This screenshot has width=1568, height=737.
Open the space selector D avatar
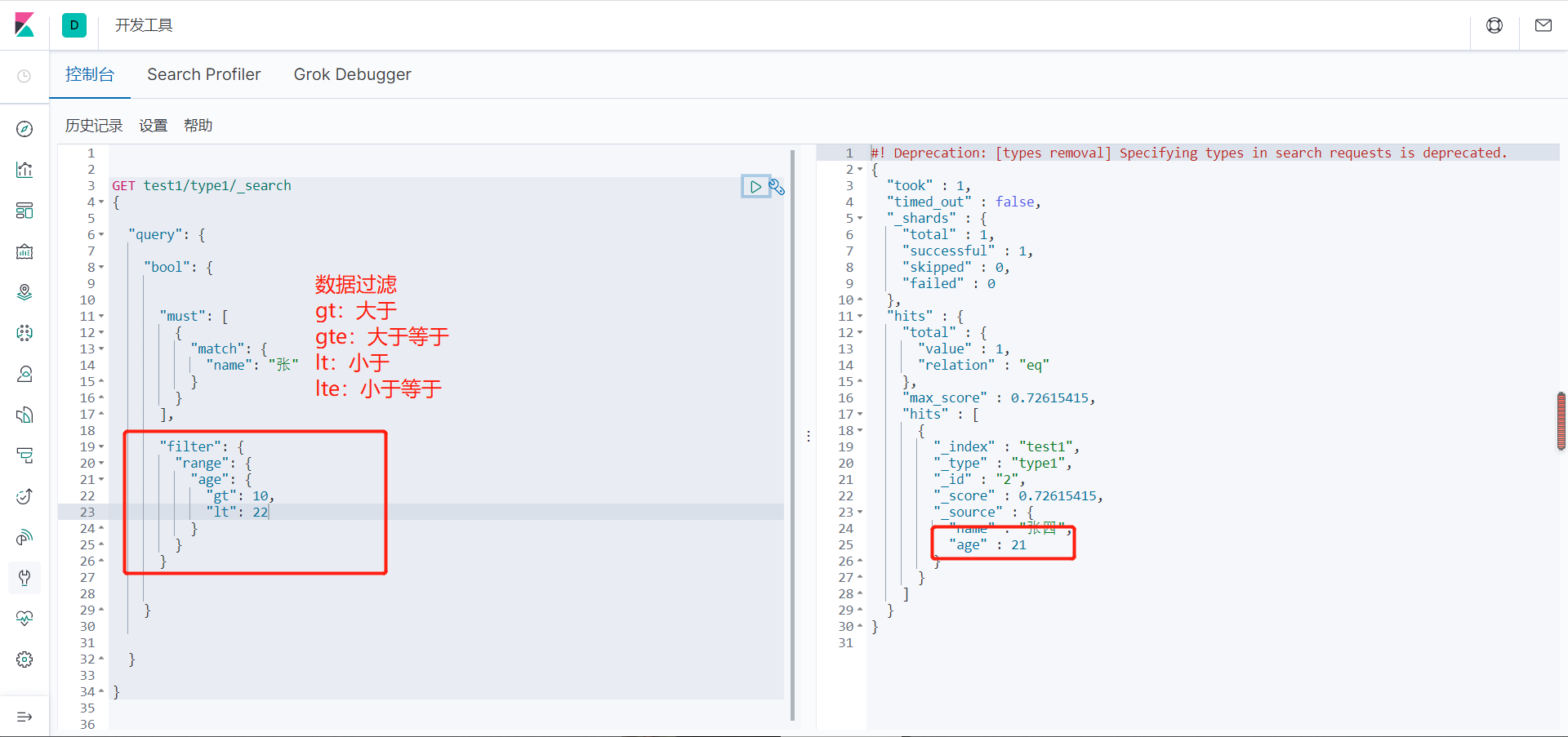pos(74,25)
